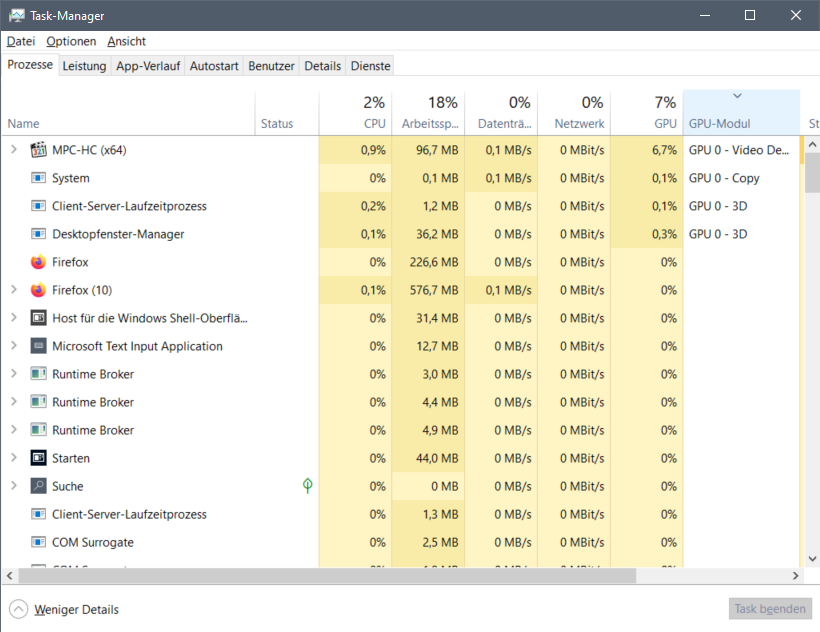Image resolution: width=820 pixels, height=632 pixels.
Task: Click the horizontal scrollbar right arrow
Action: (x=795, y=576)
